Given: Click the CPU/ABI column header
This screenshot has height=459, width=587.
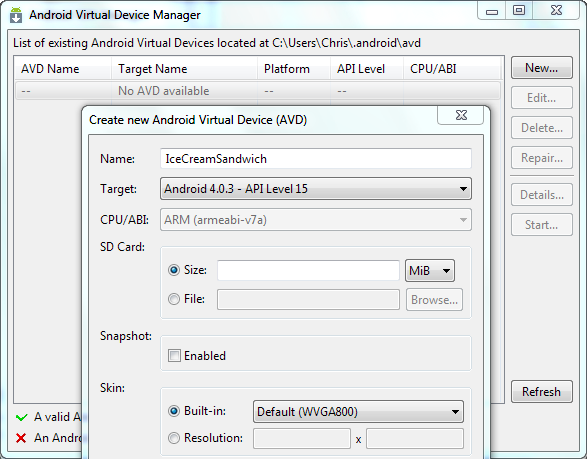Looking at the screenshot, I should [452, 69].
